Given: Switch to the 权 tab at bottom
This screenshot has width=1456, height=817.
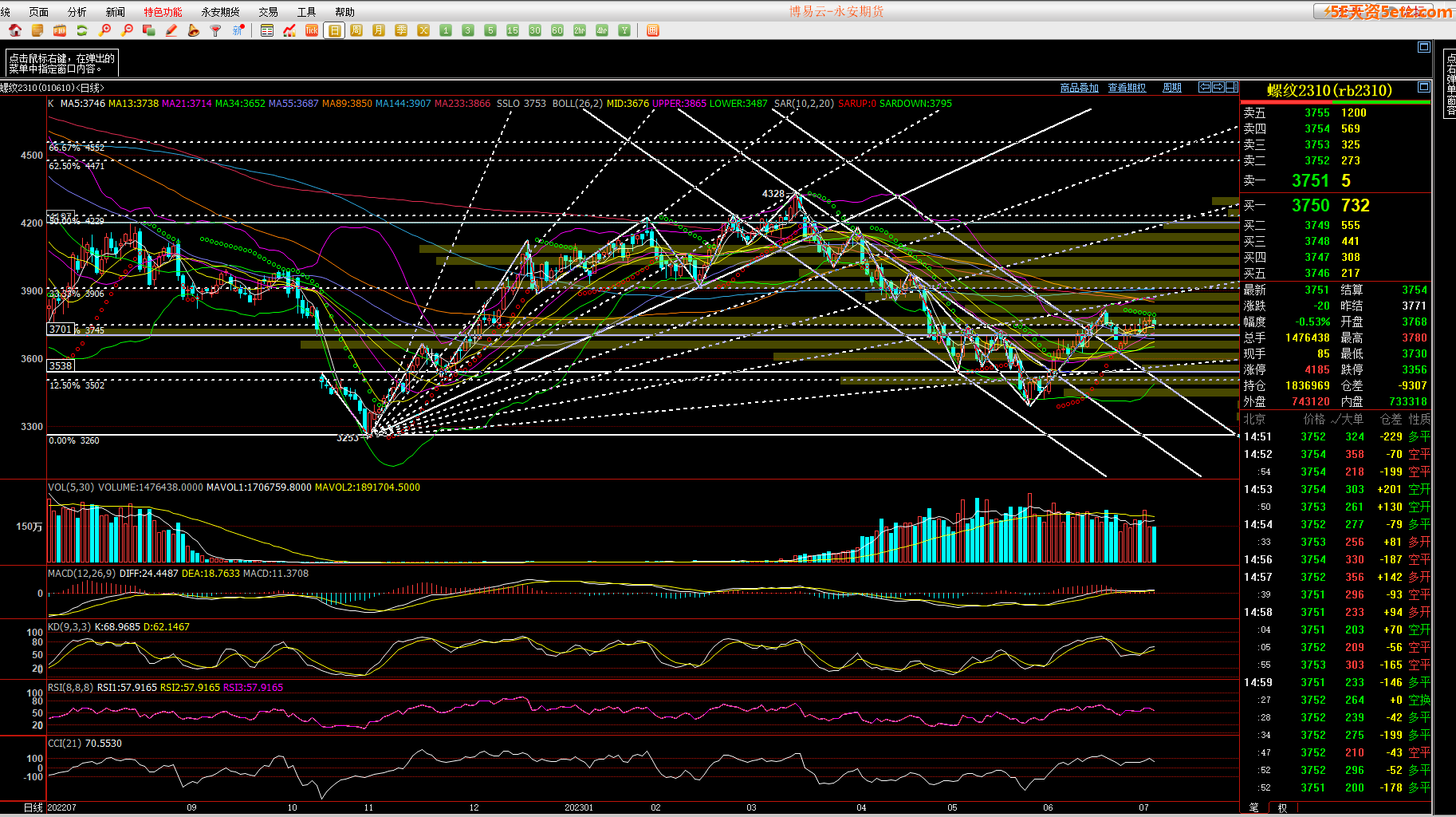Looking at the screenshot, I should [x=1282, y=807].
